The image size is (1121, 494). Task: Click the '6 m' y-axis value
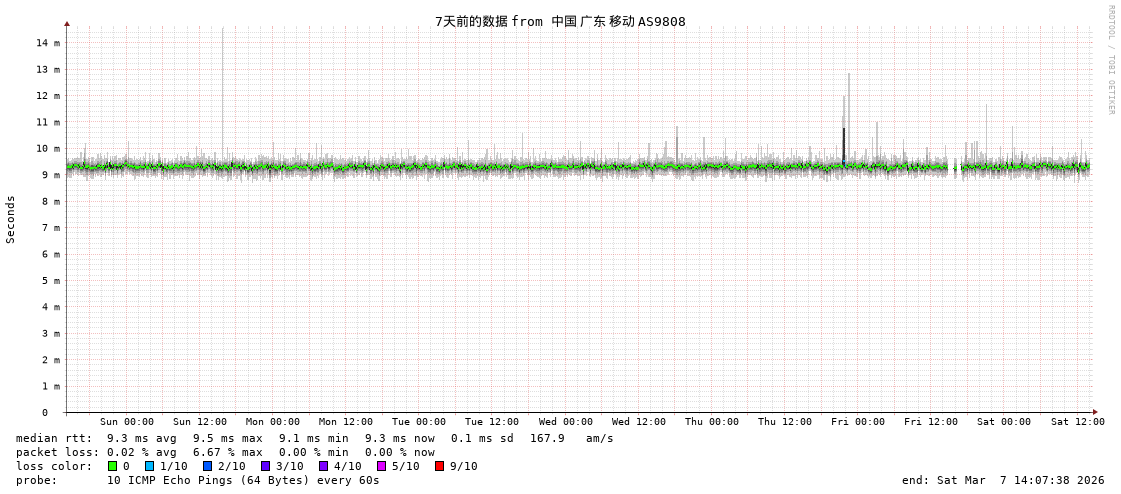coord(51,255)
